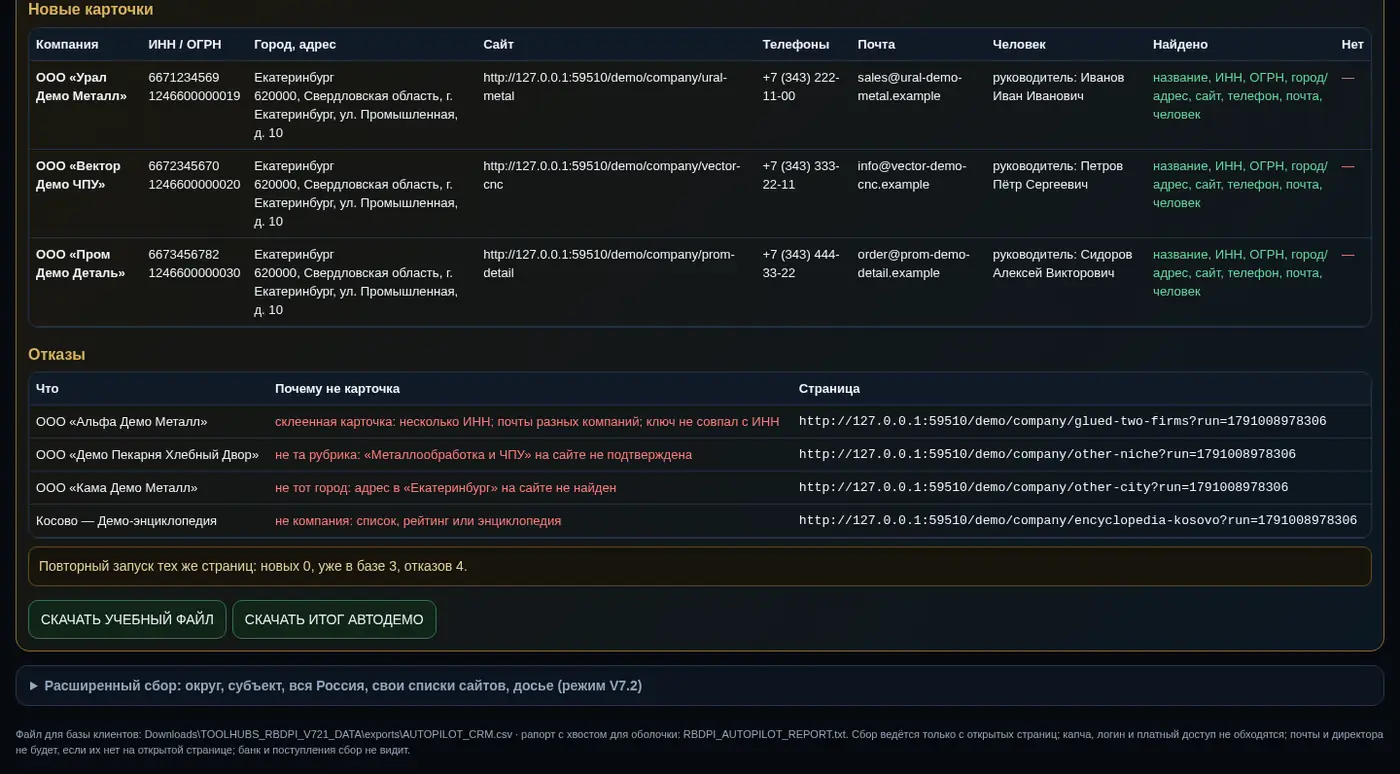Click the «Повторный запуск тех же страниц» status message
Screen dimensions: 1400x774
700,566
